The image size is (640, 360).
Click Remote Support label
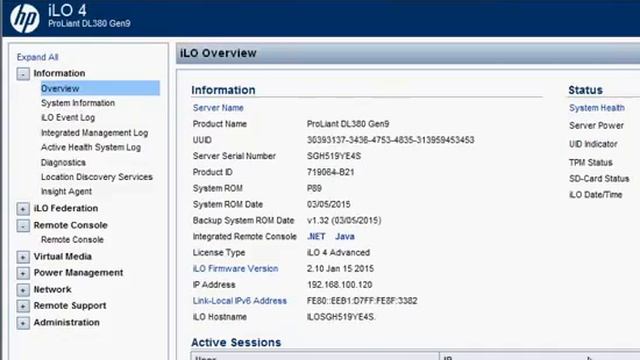coord(70,305)
